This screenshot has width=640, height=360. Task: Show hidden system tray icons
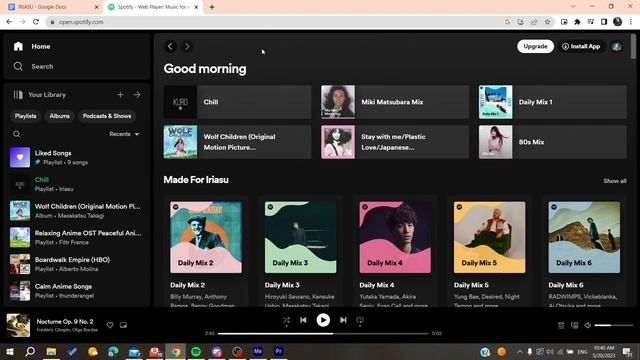[x=519, y=351]
